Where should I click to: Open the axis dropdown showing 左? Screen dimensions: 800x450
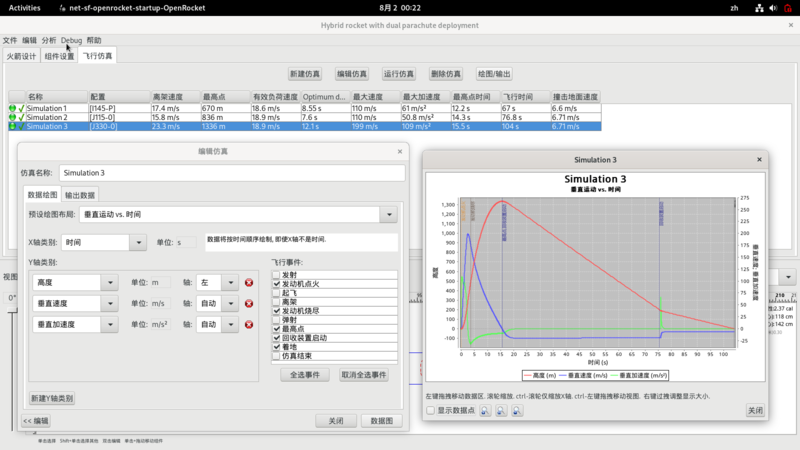(231, 283)
